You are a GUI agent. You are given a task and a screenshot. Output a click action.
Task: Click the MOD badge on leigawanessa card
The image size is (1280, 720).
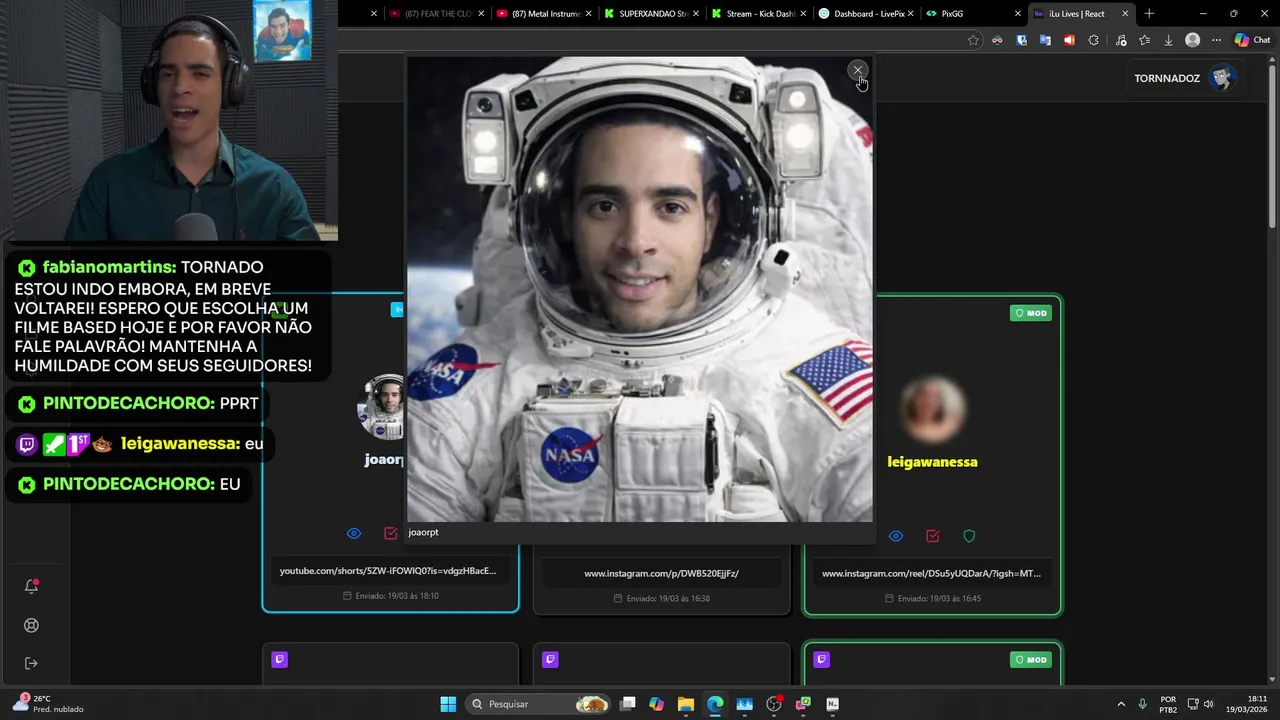coord(1031,313)
